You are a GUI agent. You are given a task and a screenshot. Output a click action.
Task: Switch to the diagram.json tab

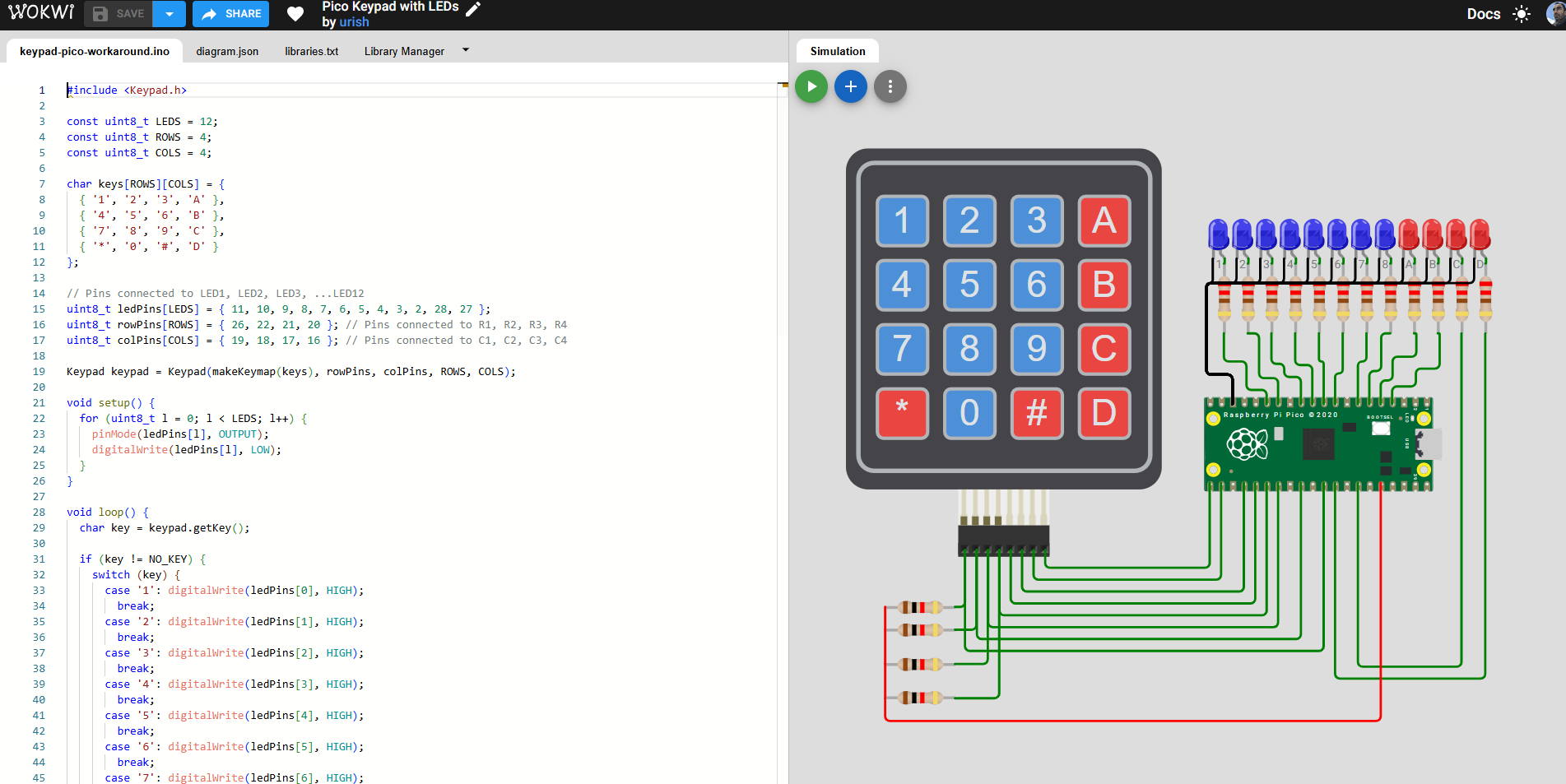tap(227, 51)
